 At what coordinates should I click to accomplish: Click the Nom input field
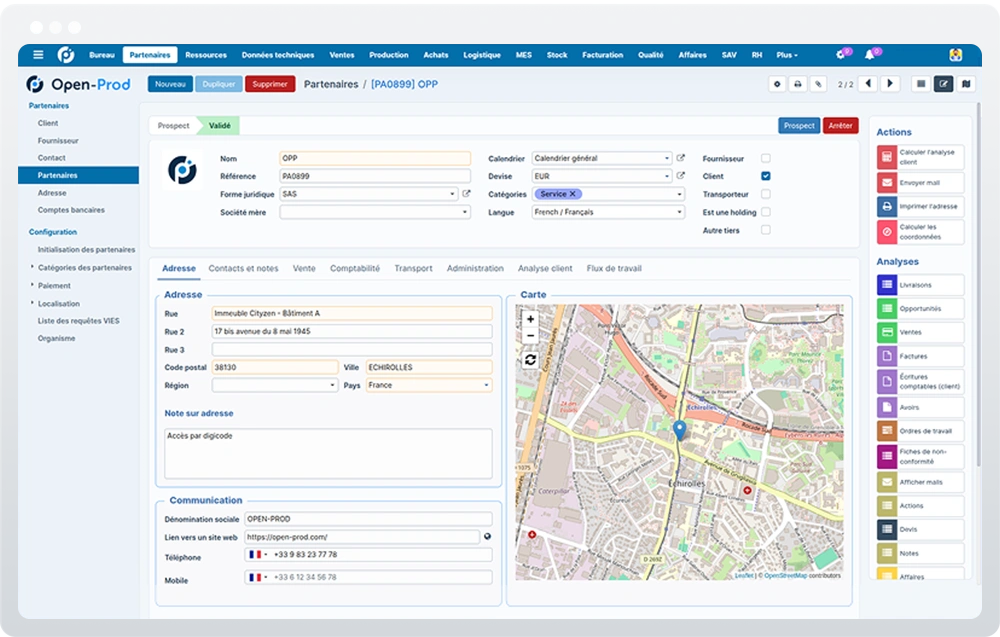[375, 158]
